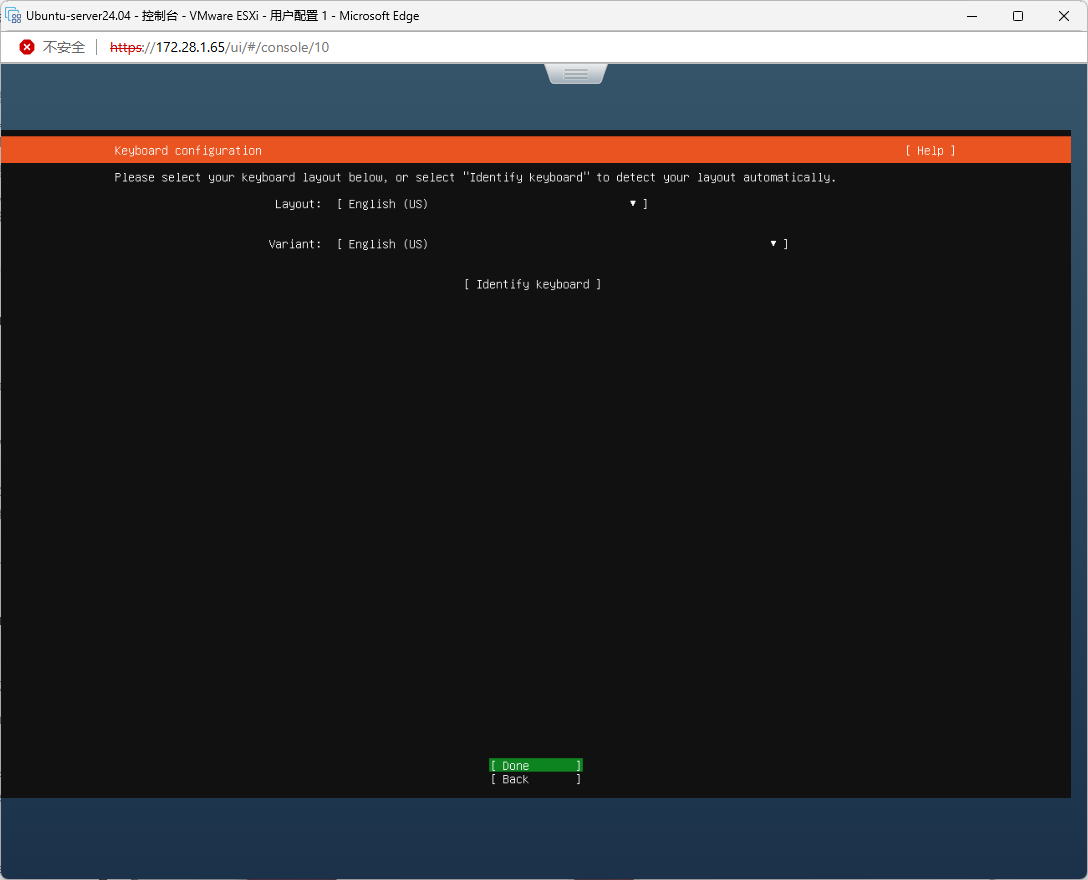Image resolution: width=1088 pixels, height=880 pixels.
Task: Open the Help menu in installer header
Action: point(930,151)
